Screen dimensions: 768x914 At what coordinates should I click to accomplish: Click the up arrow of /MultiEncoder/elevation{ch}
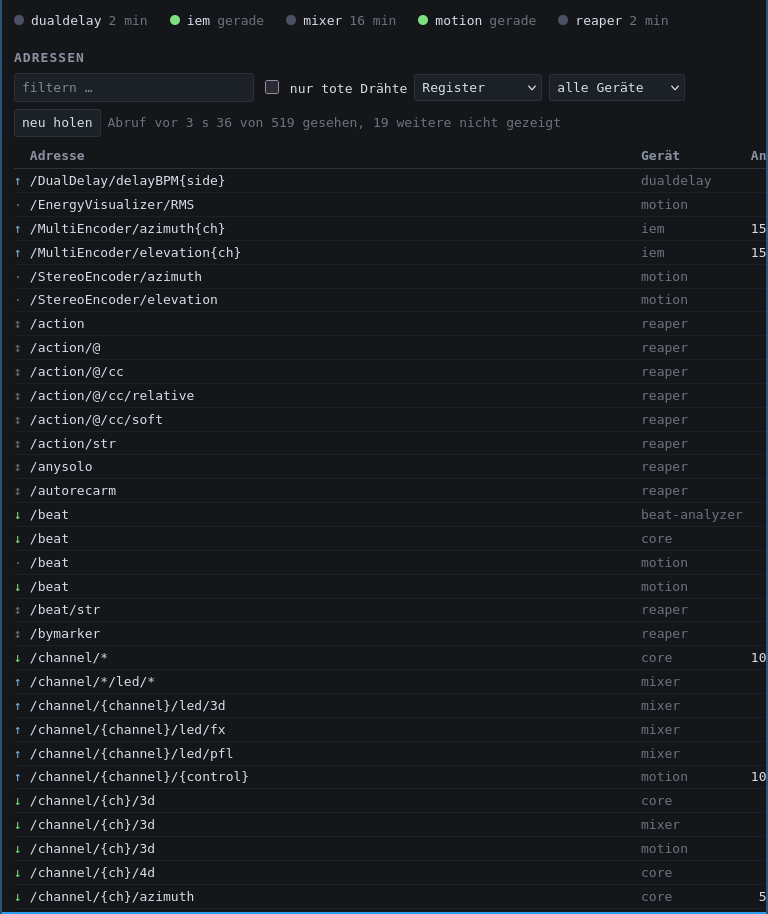(17, 253)
